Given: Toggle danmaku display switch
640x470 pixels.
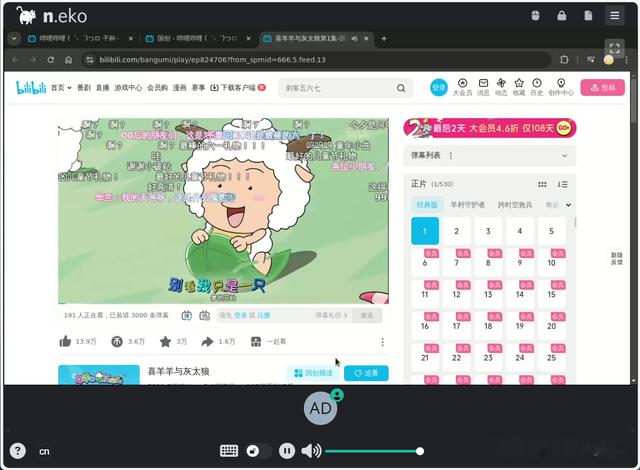Looking at the screenshot, I should 187,315.
